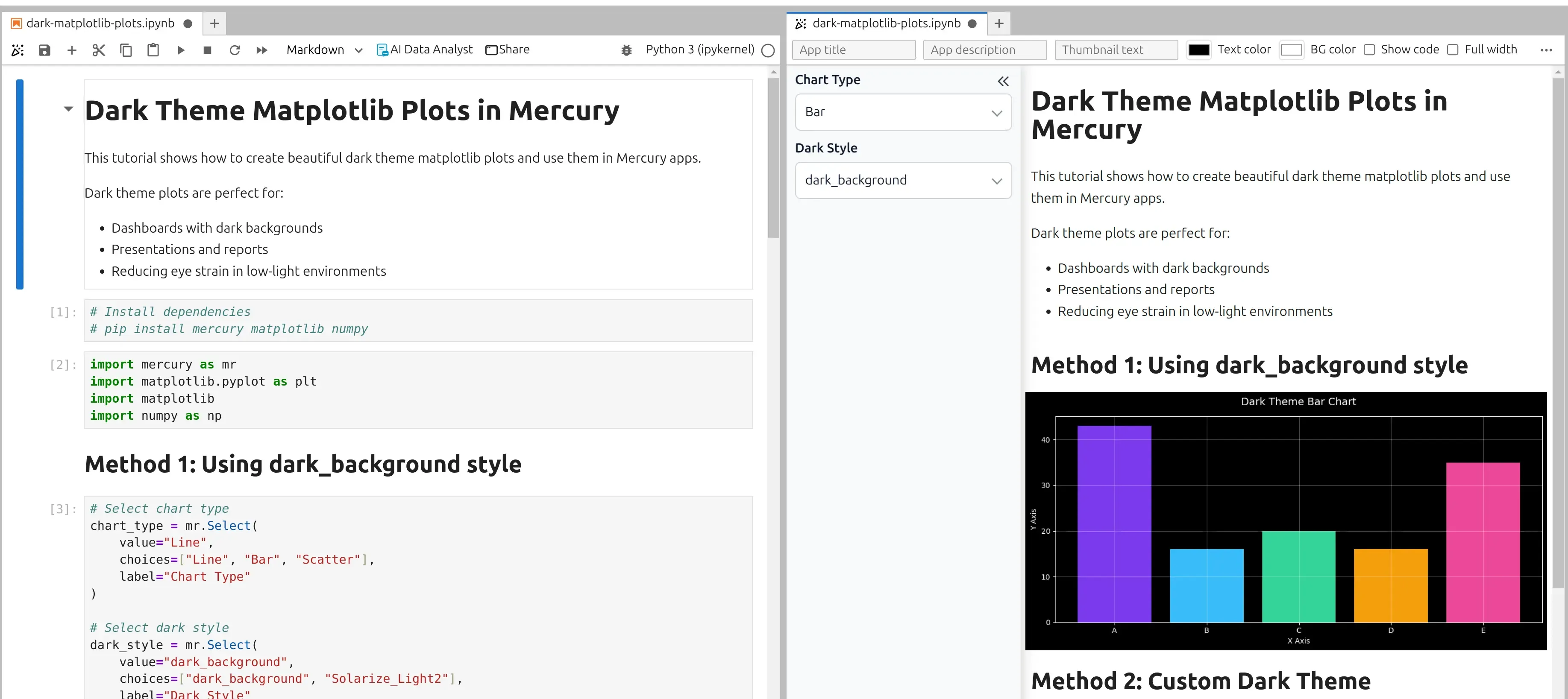Click 'Method 2: Custom Dark Theme' heading in preview

(x=1201, y=681)
